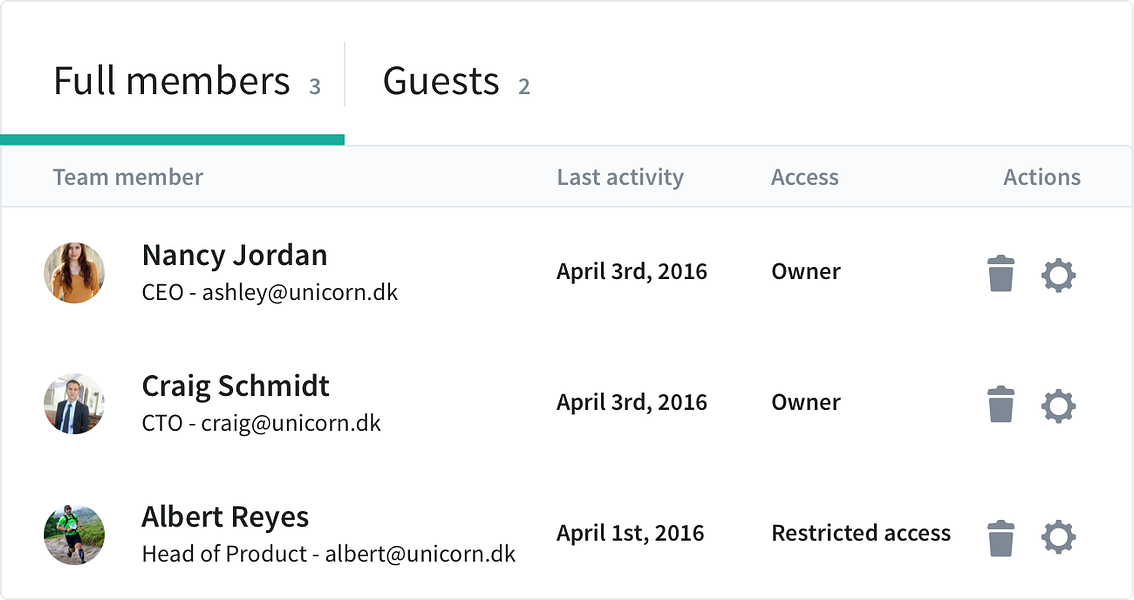
Task: Click Restricted access for Albert Reyes
Action: point(861,533)
